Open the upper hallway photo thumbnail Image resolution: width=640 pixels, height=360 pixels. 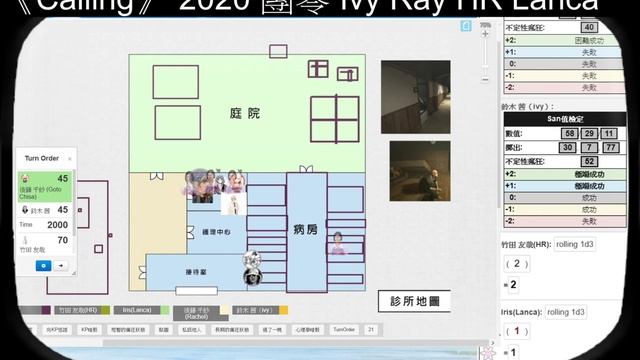416,97
